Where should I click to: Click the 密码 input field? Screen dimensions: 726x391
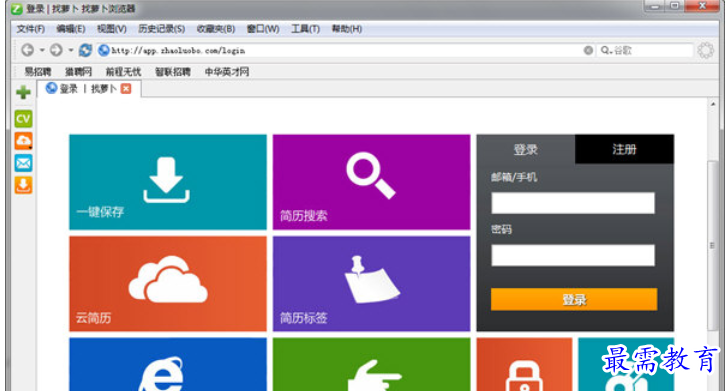[x=573, y=255]
